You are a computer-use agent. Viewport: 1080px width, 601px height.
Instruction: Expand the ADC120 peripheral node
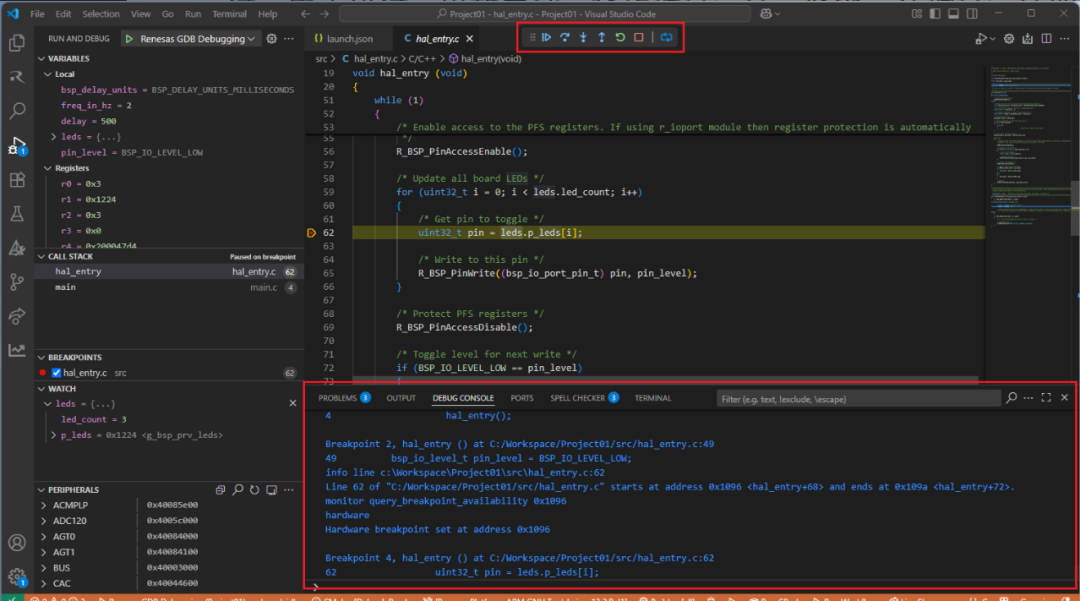pyautogui.click(x=44, y=521)
